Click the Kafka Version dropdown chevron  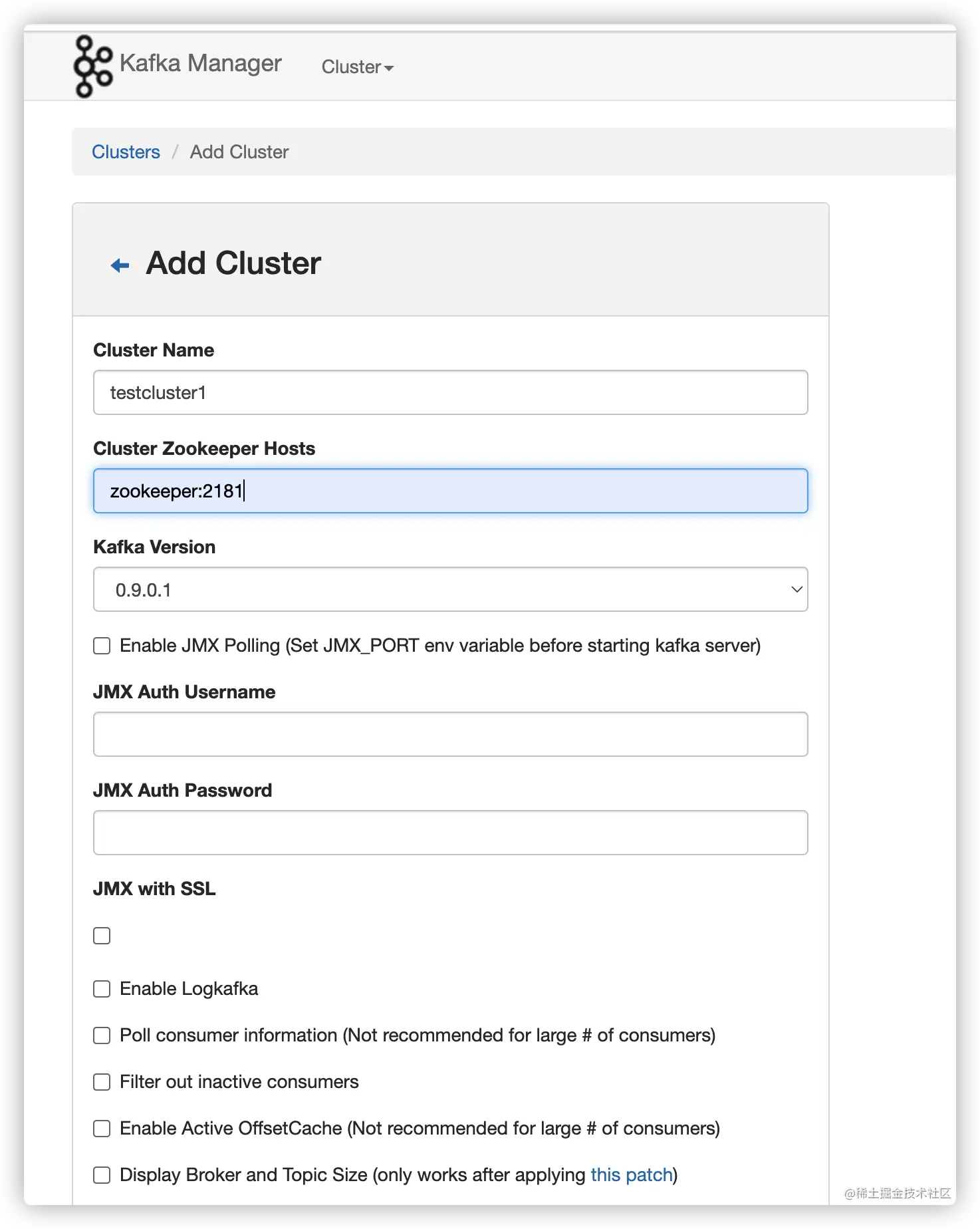pos(796,589)
